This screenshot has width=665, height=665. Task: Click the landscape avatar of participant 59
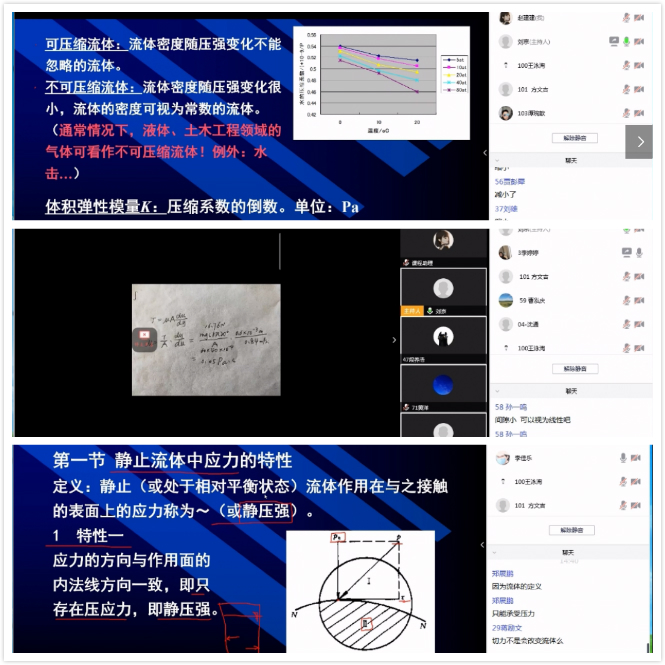point(505,300)
